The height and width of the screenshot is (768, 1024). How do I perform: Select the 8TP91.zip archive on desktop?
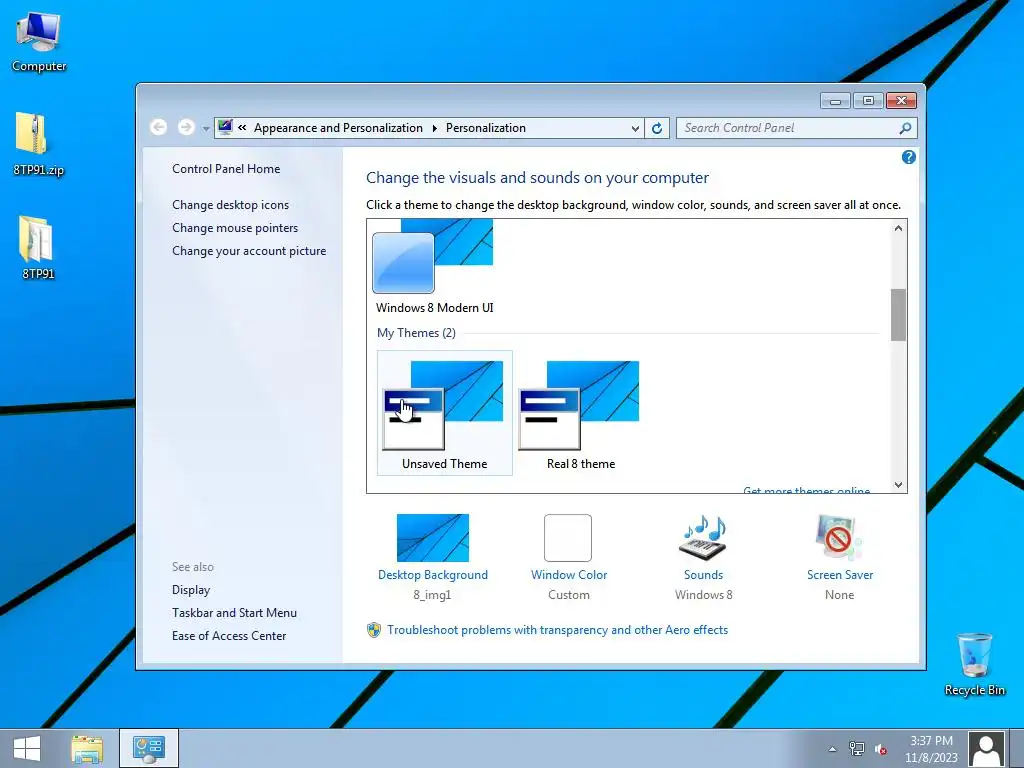[39, 144]
